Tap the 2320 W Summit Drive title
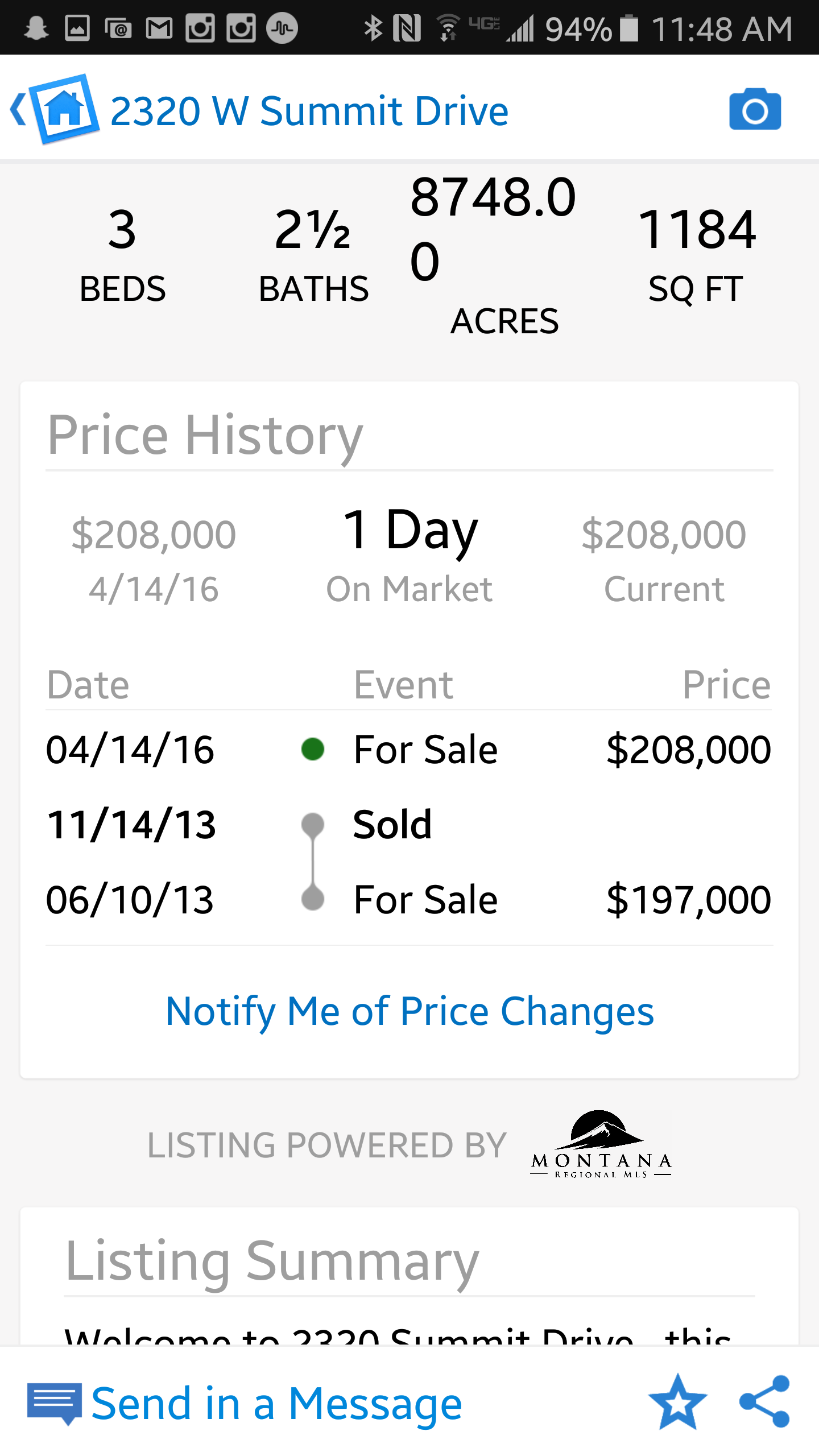This screenshot has width=819, height=1456. (x=309, y=110)
